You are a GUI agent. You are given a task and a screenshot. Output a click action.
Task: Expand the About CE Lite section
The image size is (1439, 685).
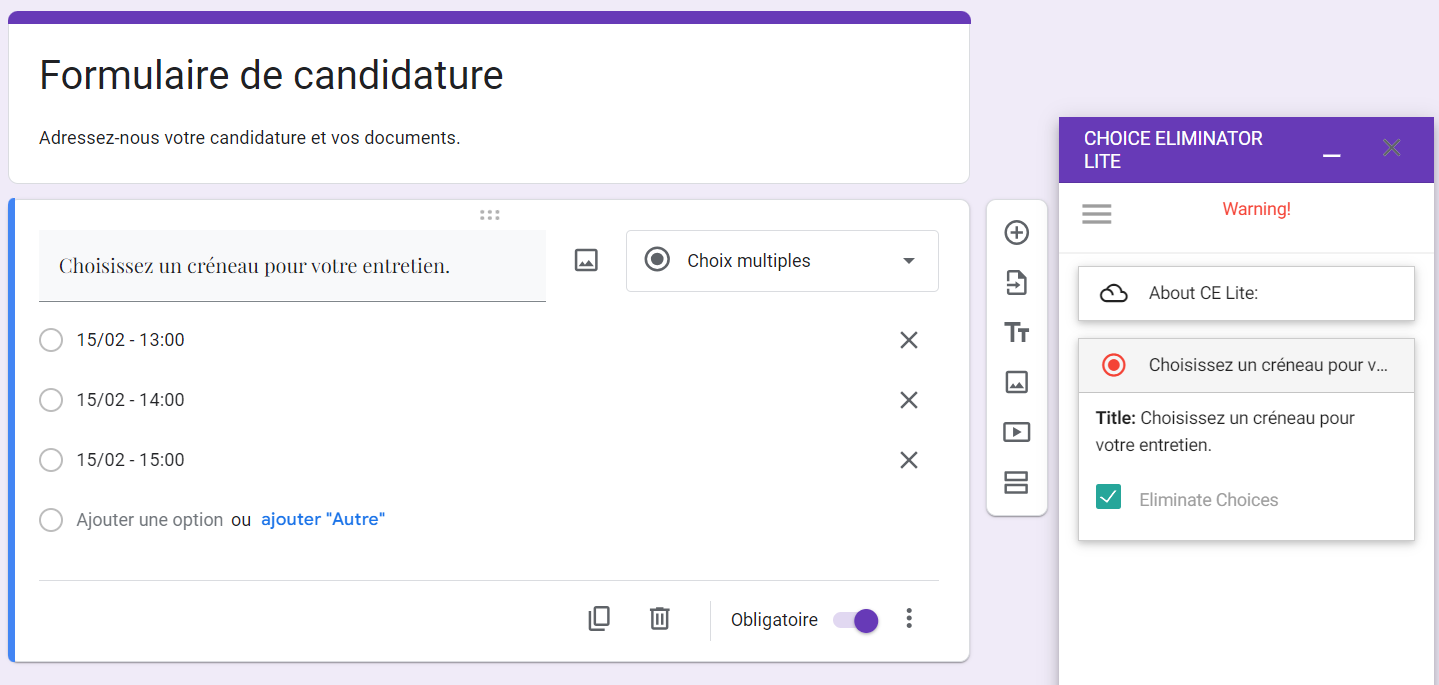click(x=1246, y=293)
